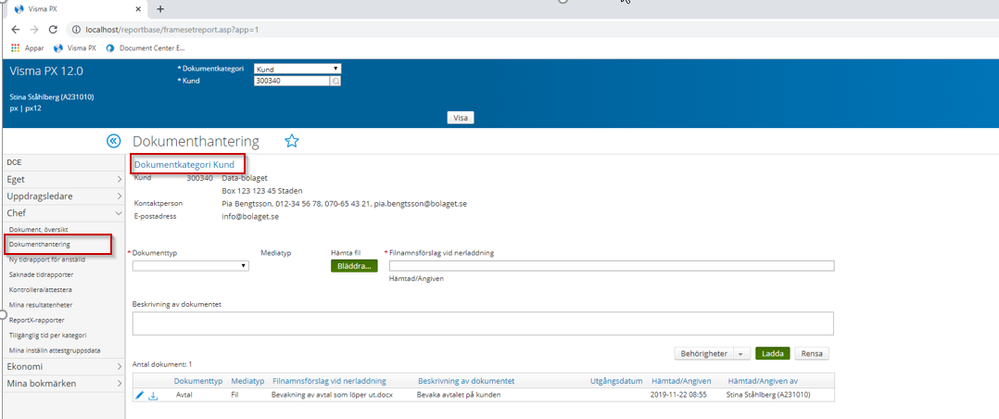Open the Visma PX bookmark

(x=75, y=48)
